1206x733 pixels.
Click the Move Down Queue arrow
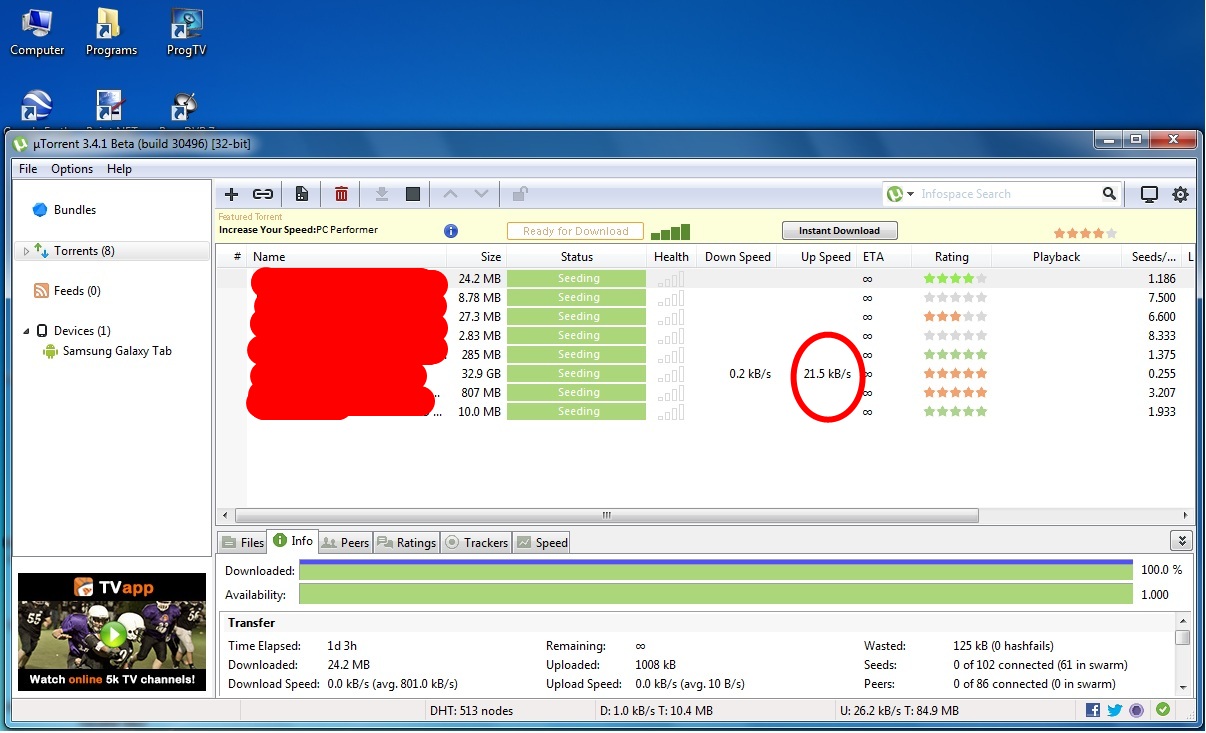pyautogui.click(x=481, y=194)
